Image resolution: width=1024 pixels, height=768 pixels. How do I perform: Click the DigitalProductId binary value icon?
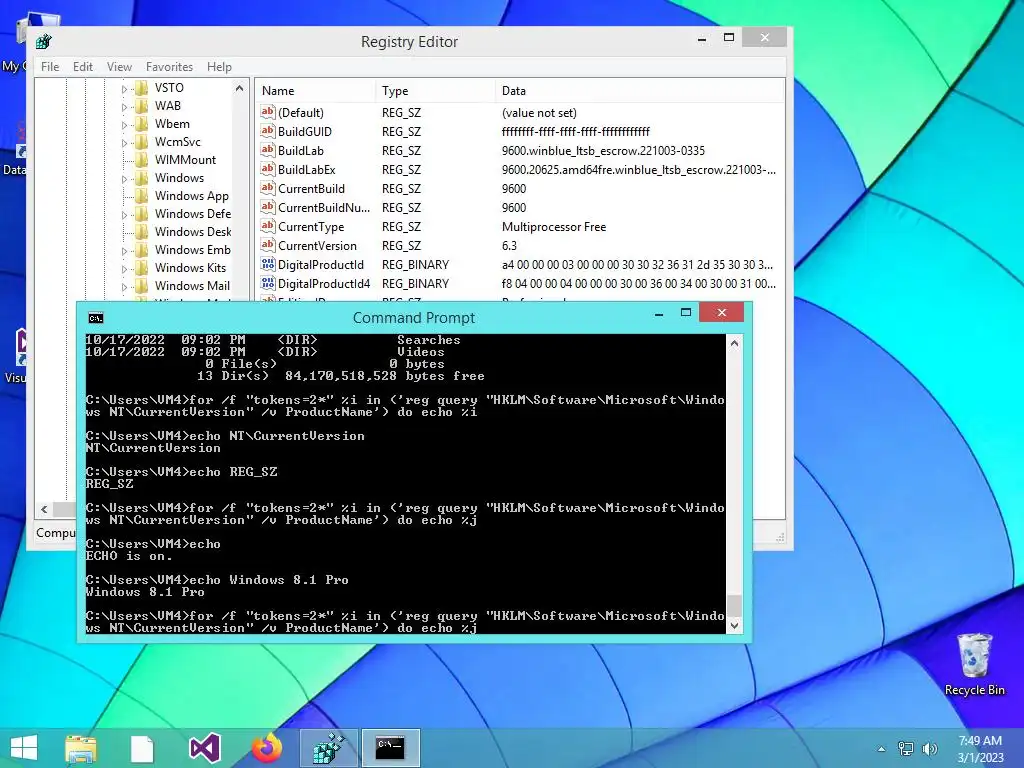click(268, 264)
